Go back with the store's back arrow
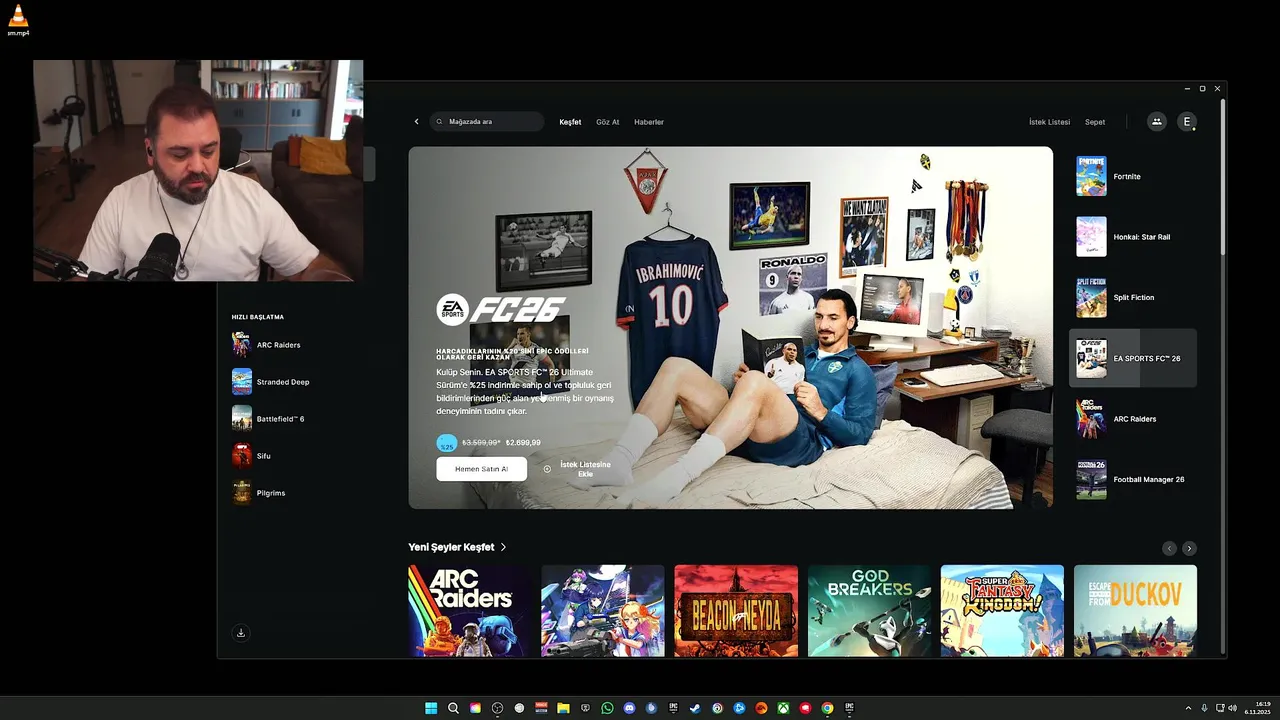This screenshot has height=720, width=1280. [417, 122]
